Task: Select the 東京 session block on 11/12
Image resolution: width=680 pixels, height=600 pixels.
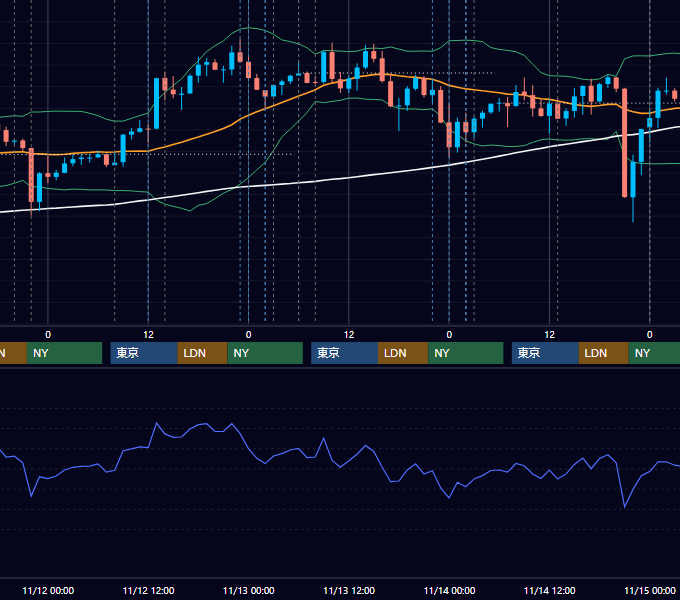Action: coord(144,353)
